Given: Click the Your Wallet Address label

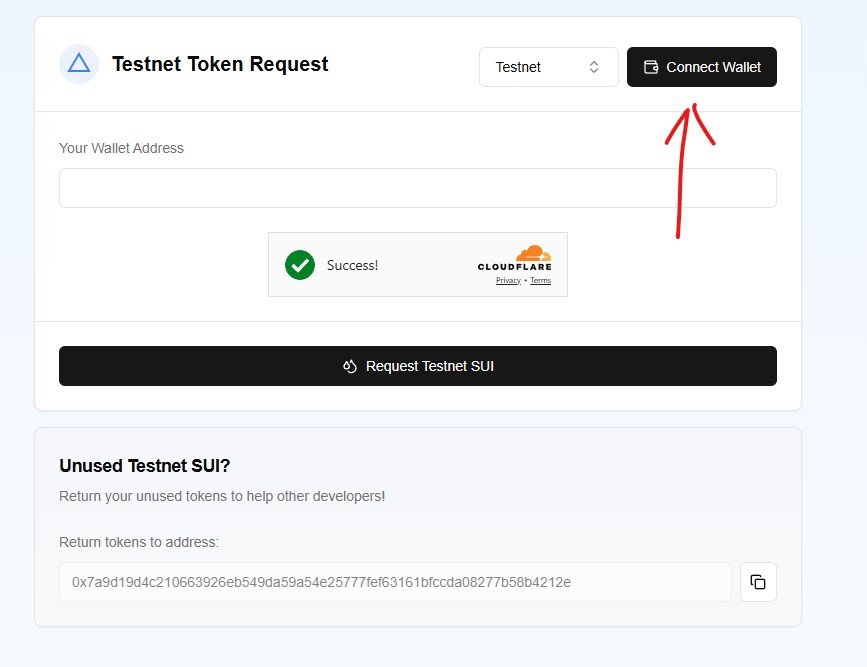Looking at the screenshot, I should coord(121,148).
